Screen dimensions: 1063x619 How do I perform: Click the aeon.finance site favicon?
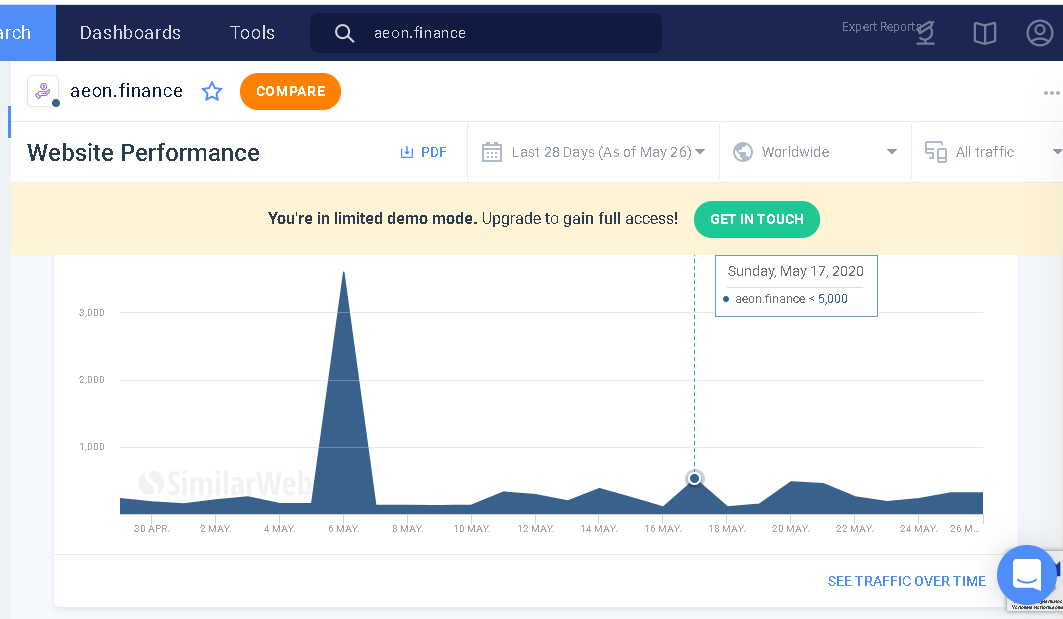tap(43, 91)
